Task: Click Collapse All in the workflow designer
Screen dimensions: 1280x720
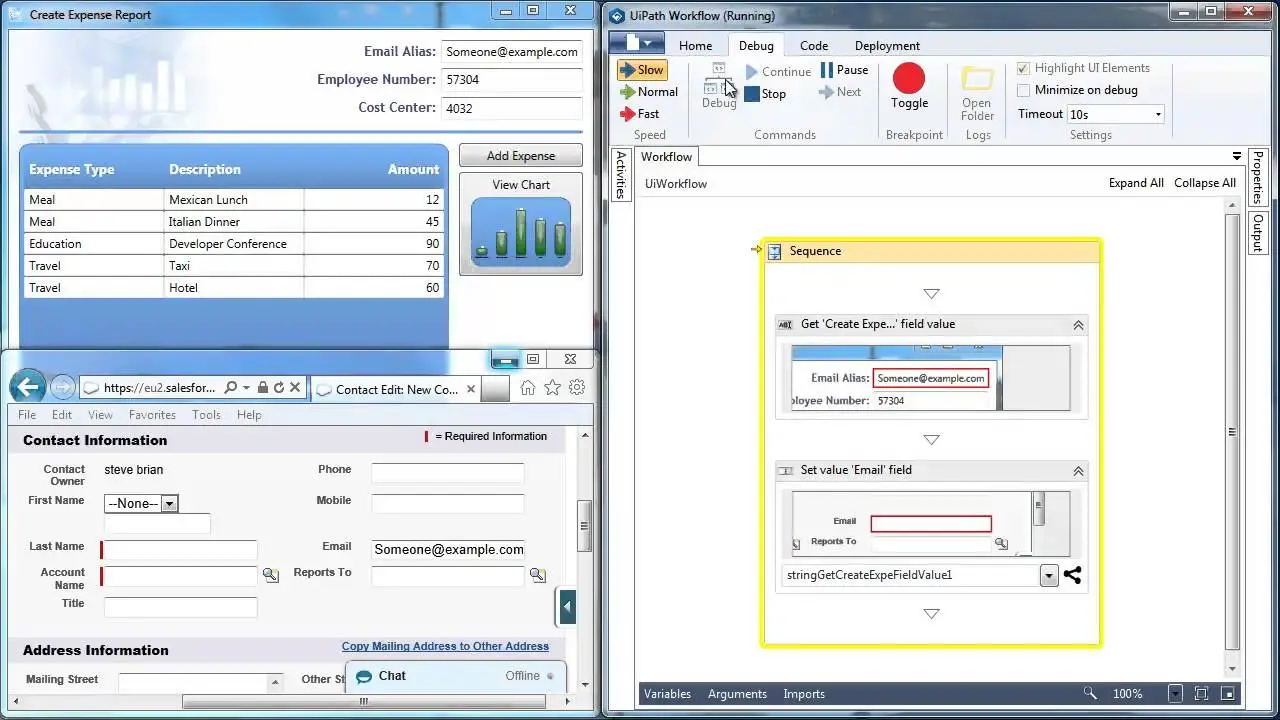Action: pos(1205,183)
